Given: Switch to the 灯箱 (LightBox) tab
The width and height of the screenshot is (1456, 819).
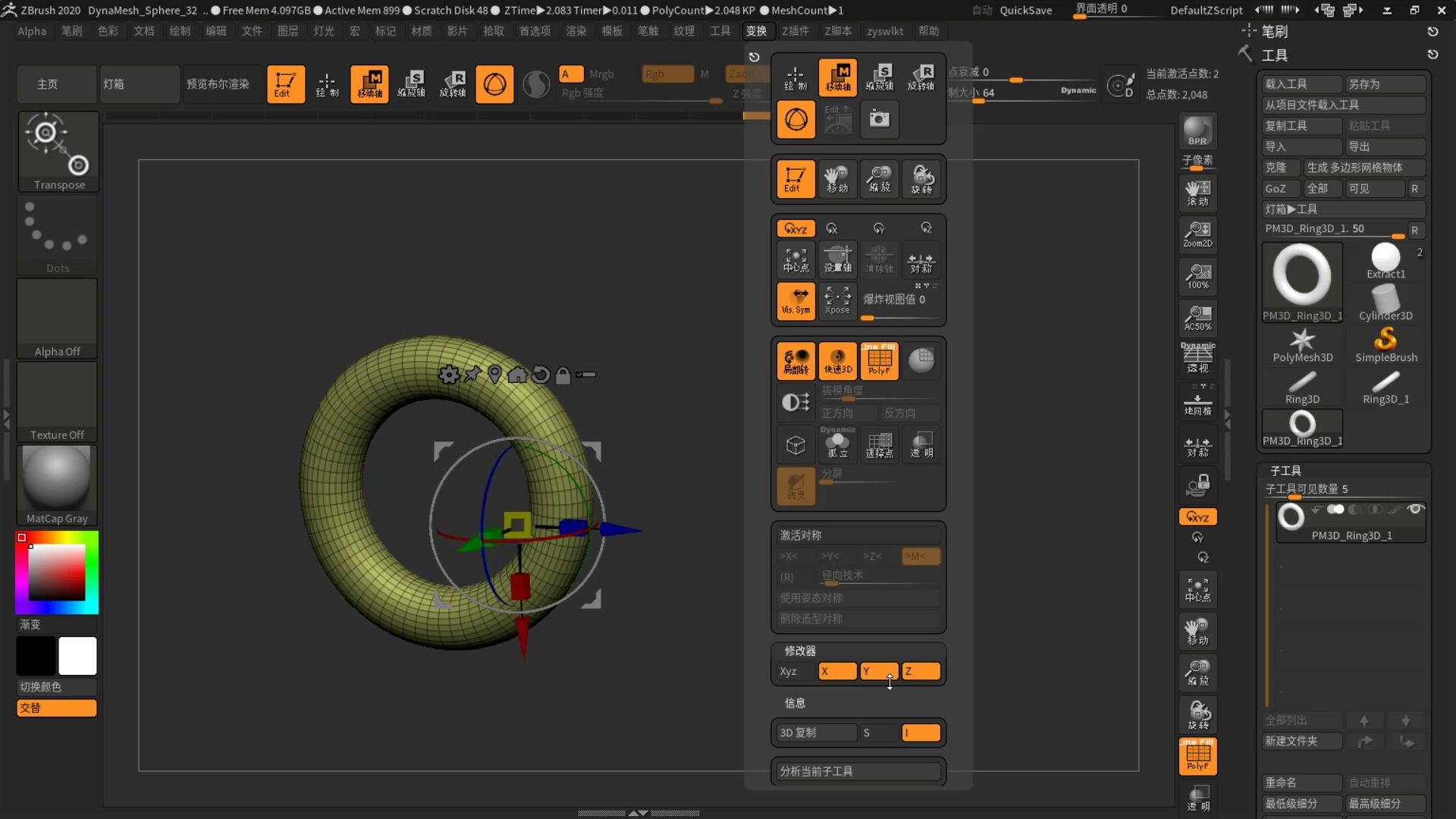Looking at the screenshot, I should point(115,84).
